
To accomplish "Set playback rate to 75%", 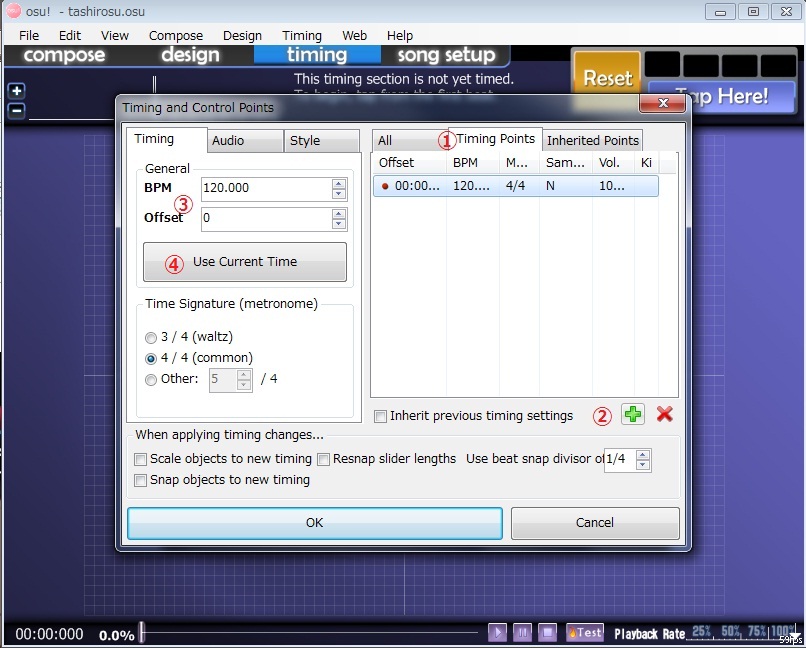I will (x=757, y=632).
